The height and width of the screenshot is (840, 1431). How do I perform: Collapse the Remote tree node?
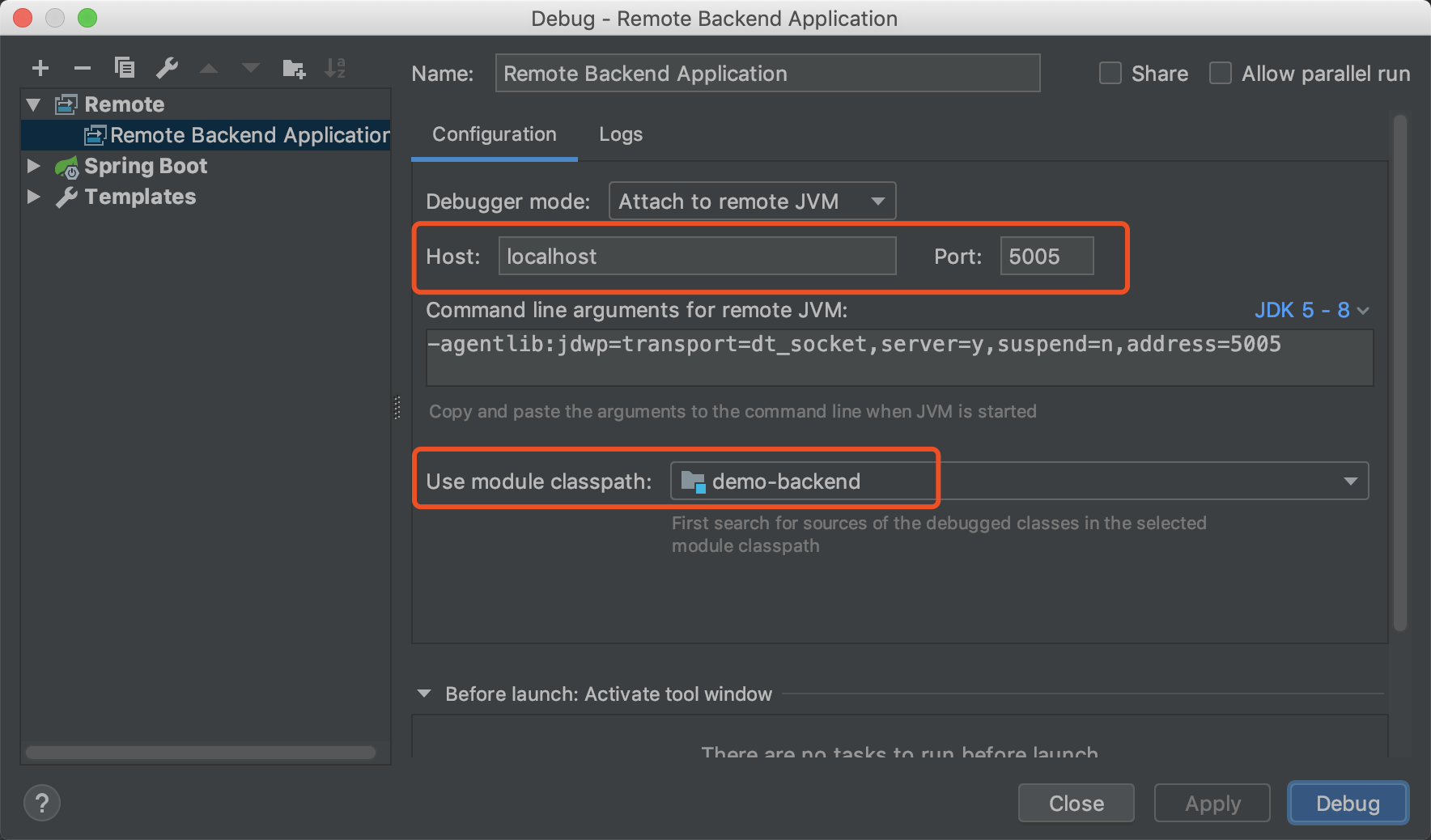pyautogui.click(x=33, y=104)
